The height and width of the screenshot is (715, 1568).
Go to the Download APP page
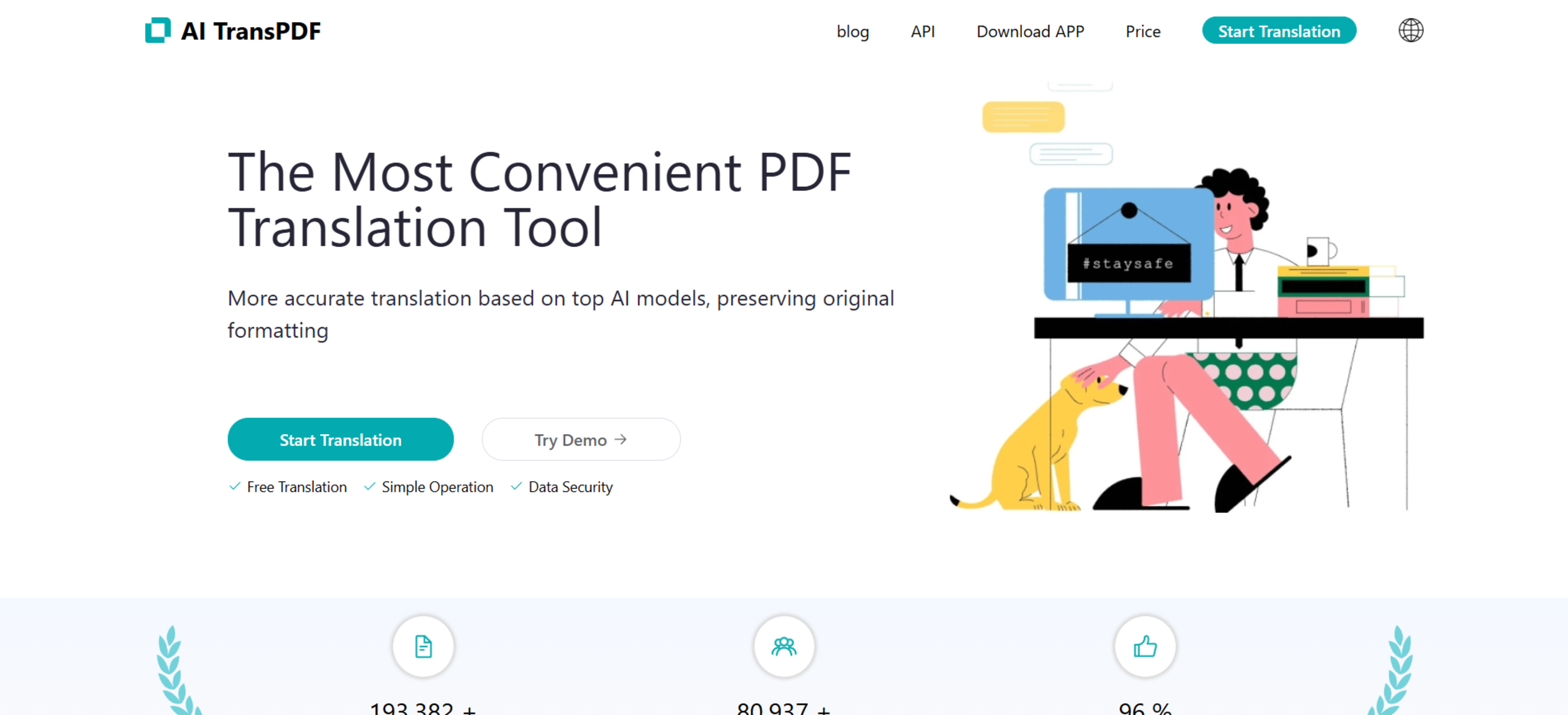(1030, 31)
